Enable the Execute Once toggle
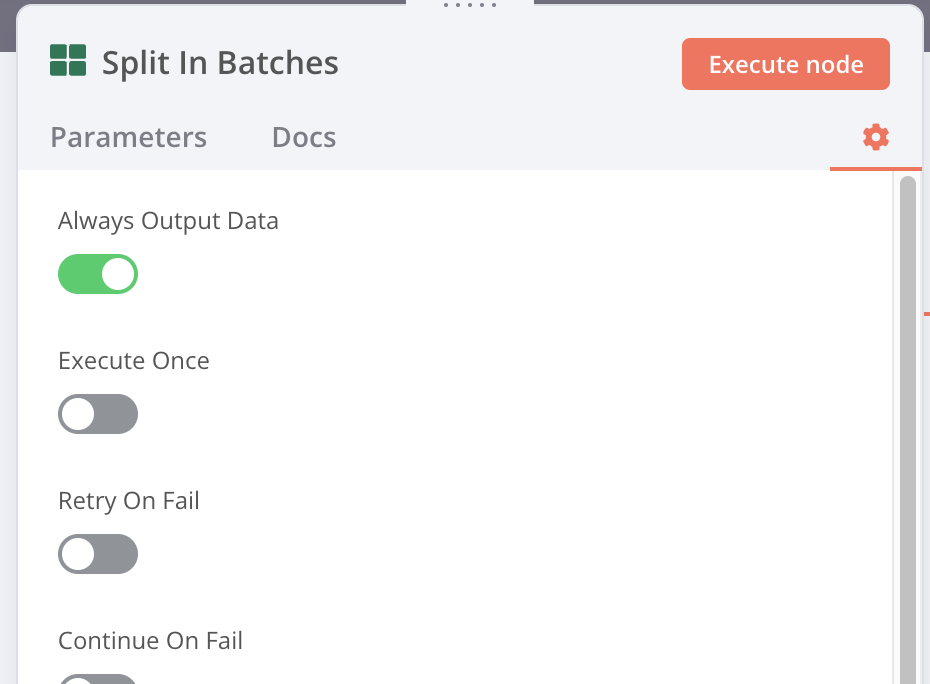The image size is (930, 684). (x=98, y=414)
